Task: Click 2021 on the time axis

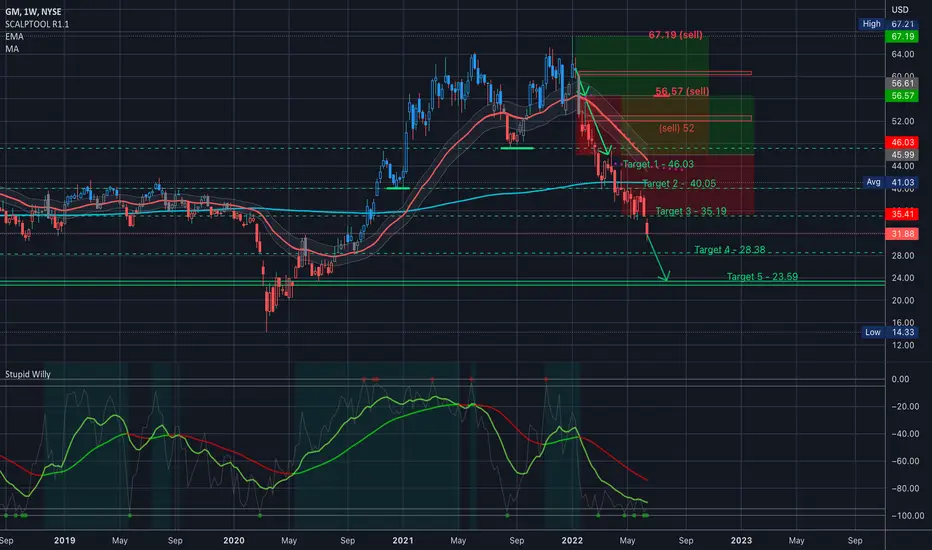Action: pos(402,540)
